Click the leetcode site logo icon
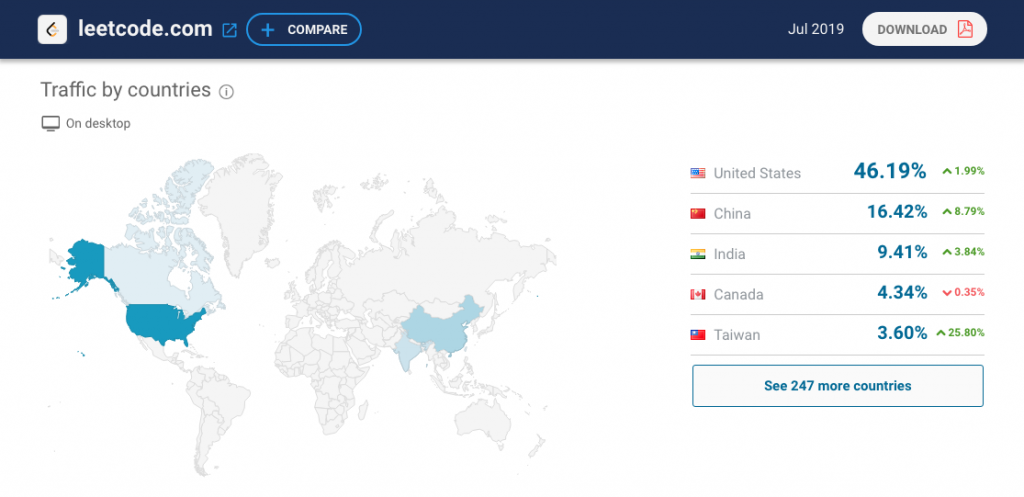1024x497 pixels. [x=52, y=29]
